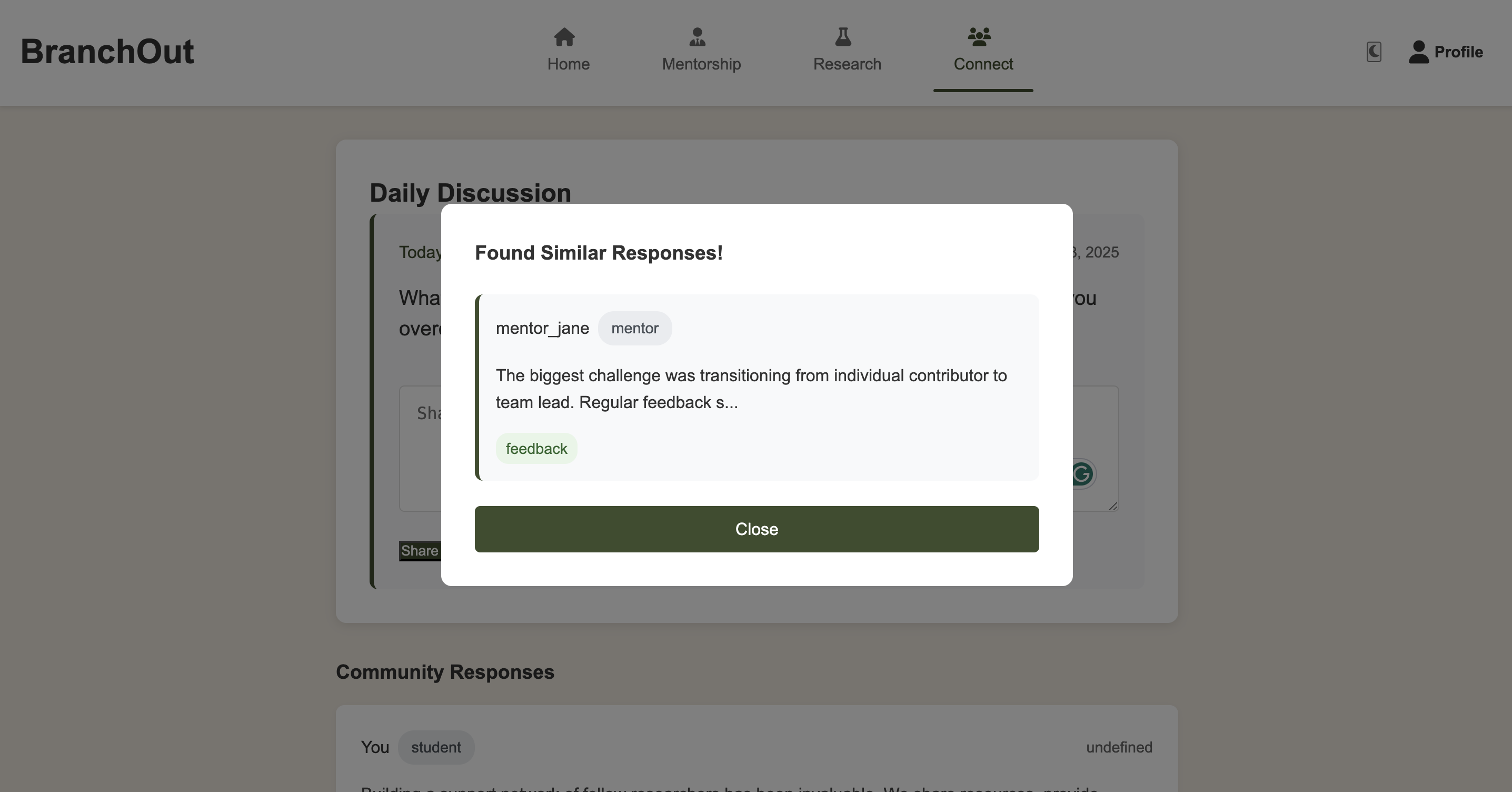This screenshot has height=792, width=1512.
Task: Click the Profile text link
Action: (1458, 52)
